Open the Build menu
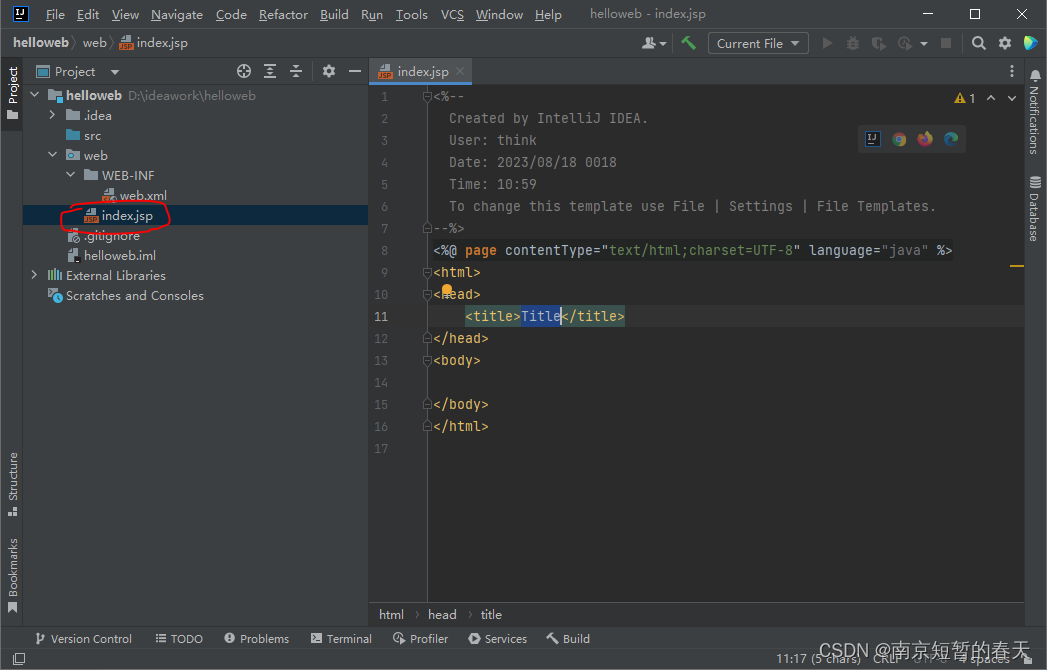This screenshot has height=670, width=1047. pyautogui.click(x=334, y=15)
